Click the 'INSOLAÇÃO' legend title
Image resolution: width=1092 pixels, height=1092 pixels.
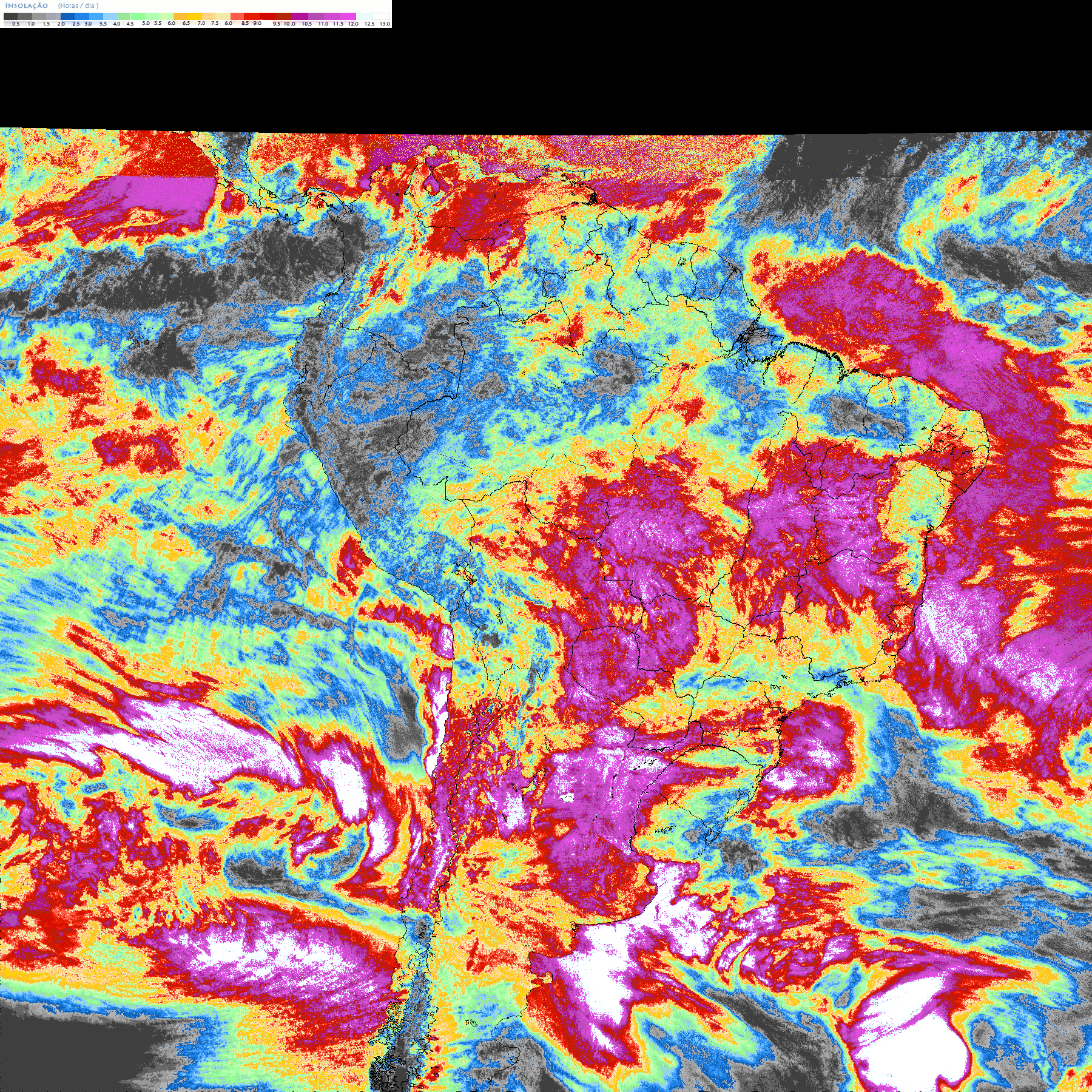(27, 5)
